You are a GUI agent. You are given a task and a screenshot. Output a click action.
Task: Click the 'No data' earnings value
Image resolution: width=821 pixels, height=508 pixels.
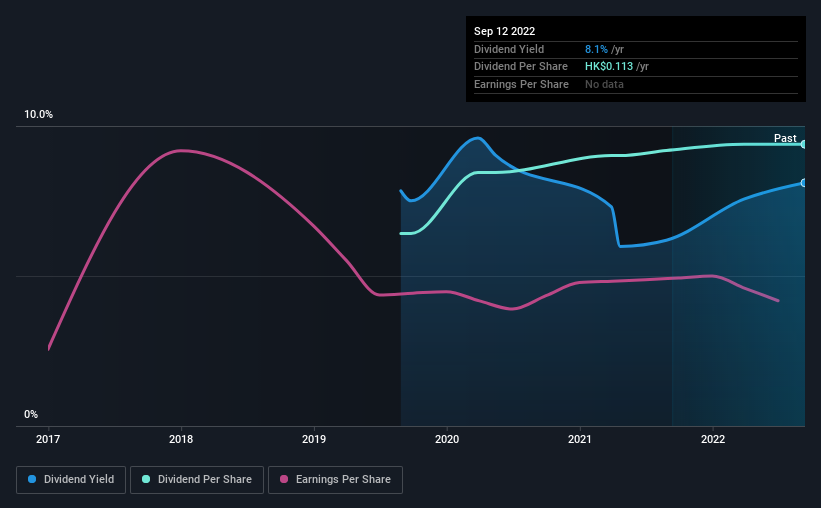(x=604, y=84)
